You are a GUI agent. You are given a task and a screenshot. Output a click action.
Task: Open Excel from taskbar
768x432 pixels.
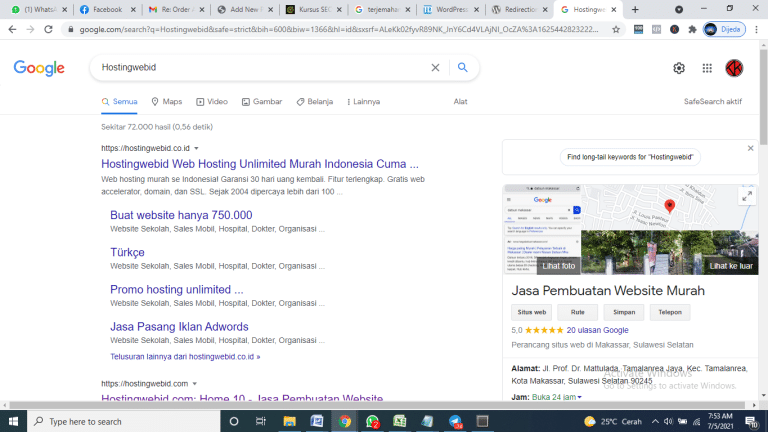[x=400, y=421]
